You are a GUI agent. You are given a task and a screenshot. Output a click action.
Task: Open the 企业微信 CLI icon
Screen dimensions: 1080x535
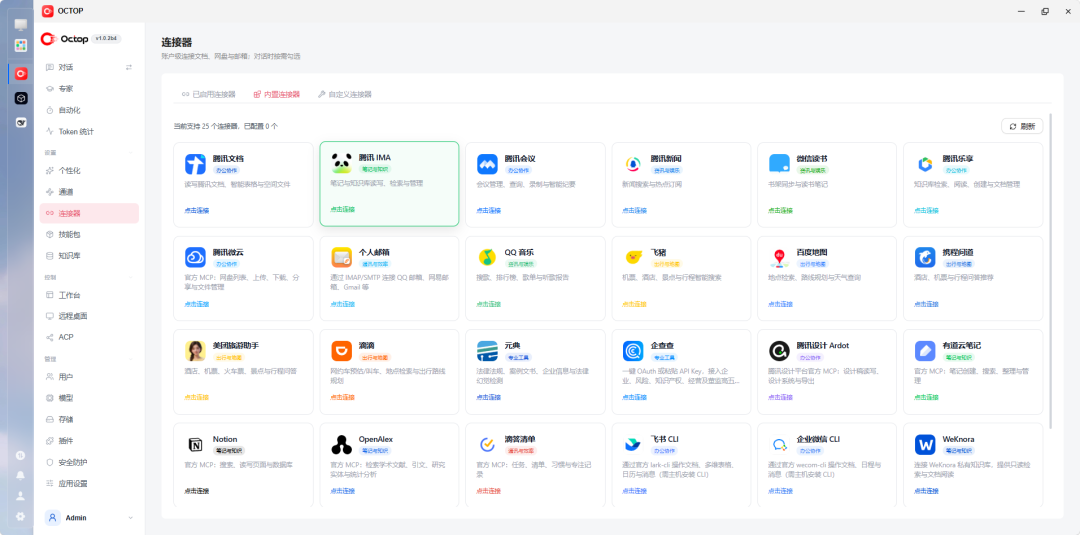point(780,445)
